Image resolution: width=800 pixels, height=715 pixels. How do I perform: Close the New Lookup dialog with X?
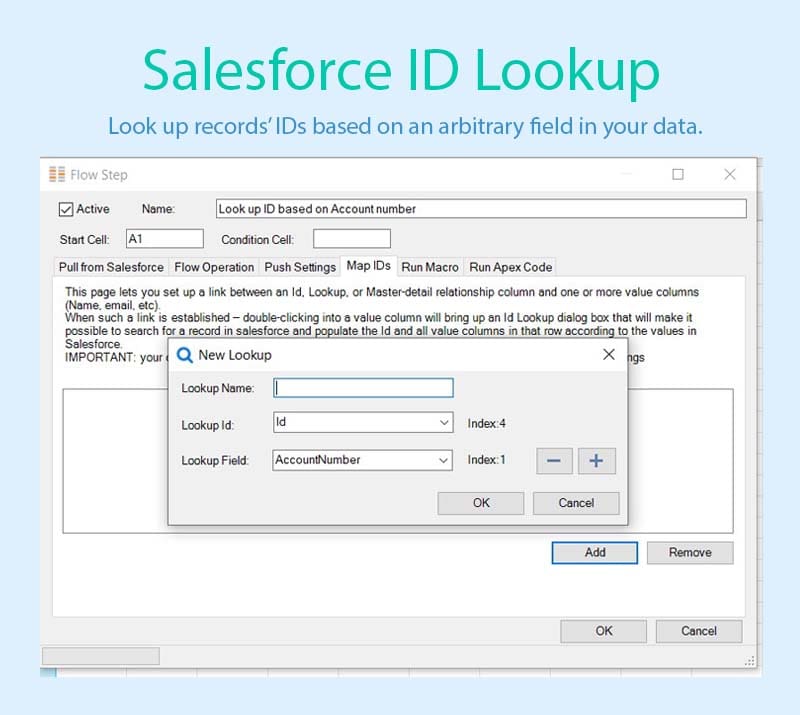point(608,355)
